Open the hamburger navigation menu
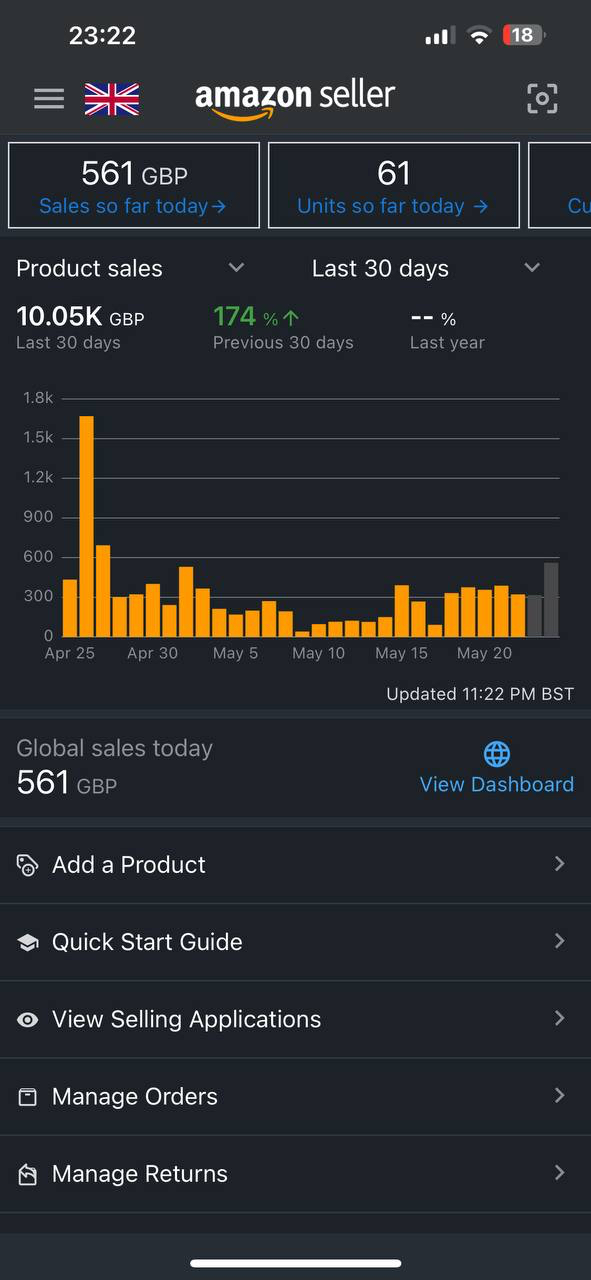 pos(48,98)
